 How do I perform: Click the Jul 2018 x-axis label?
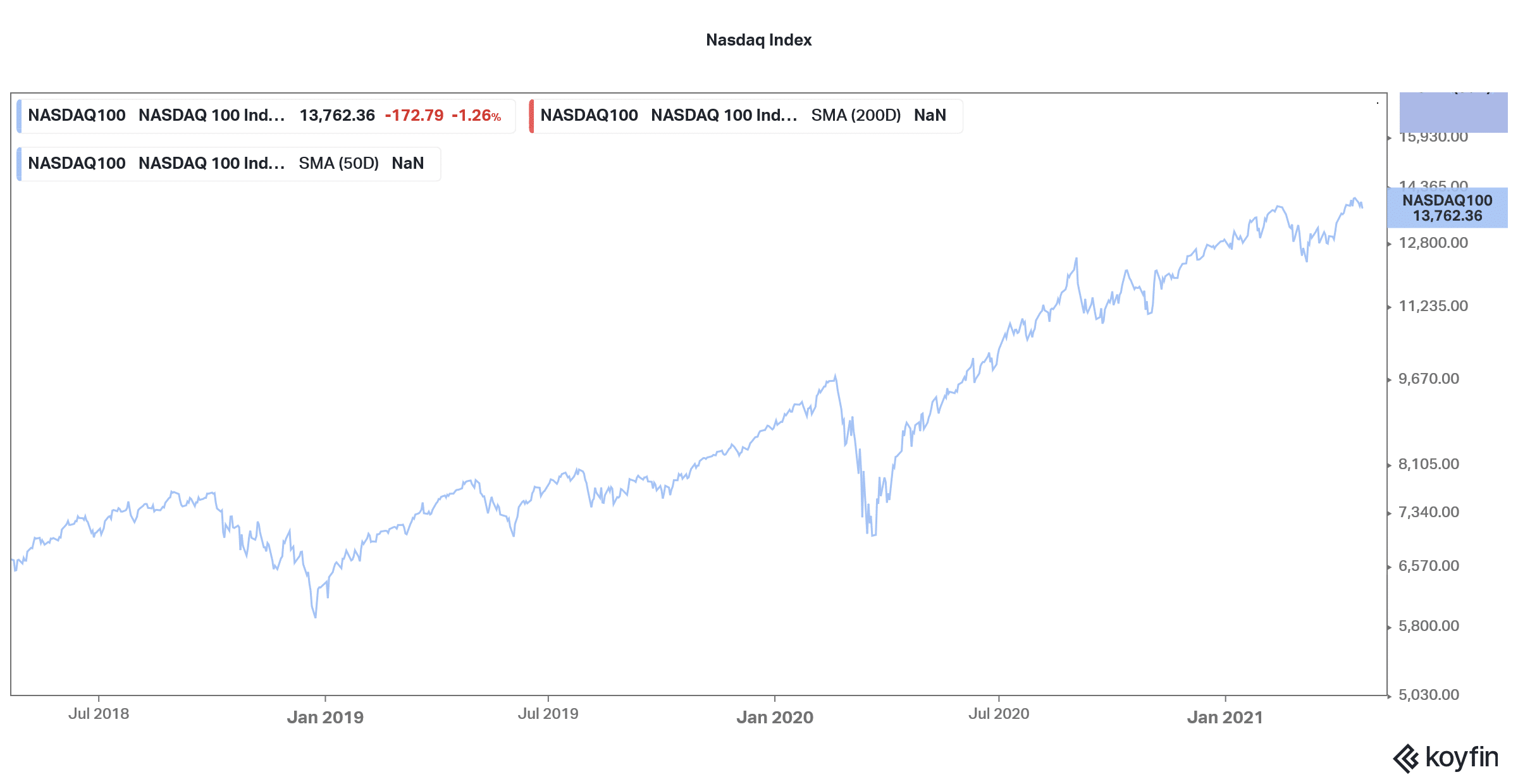[99, 714]
